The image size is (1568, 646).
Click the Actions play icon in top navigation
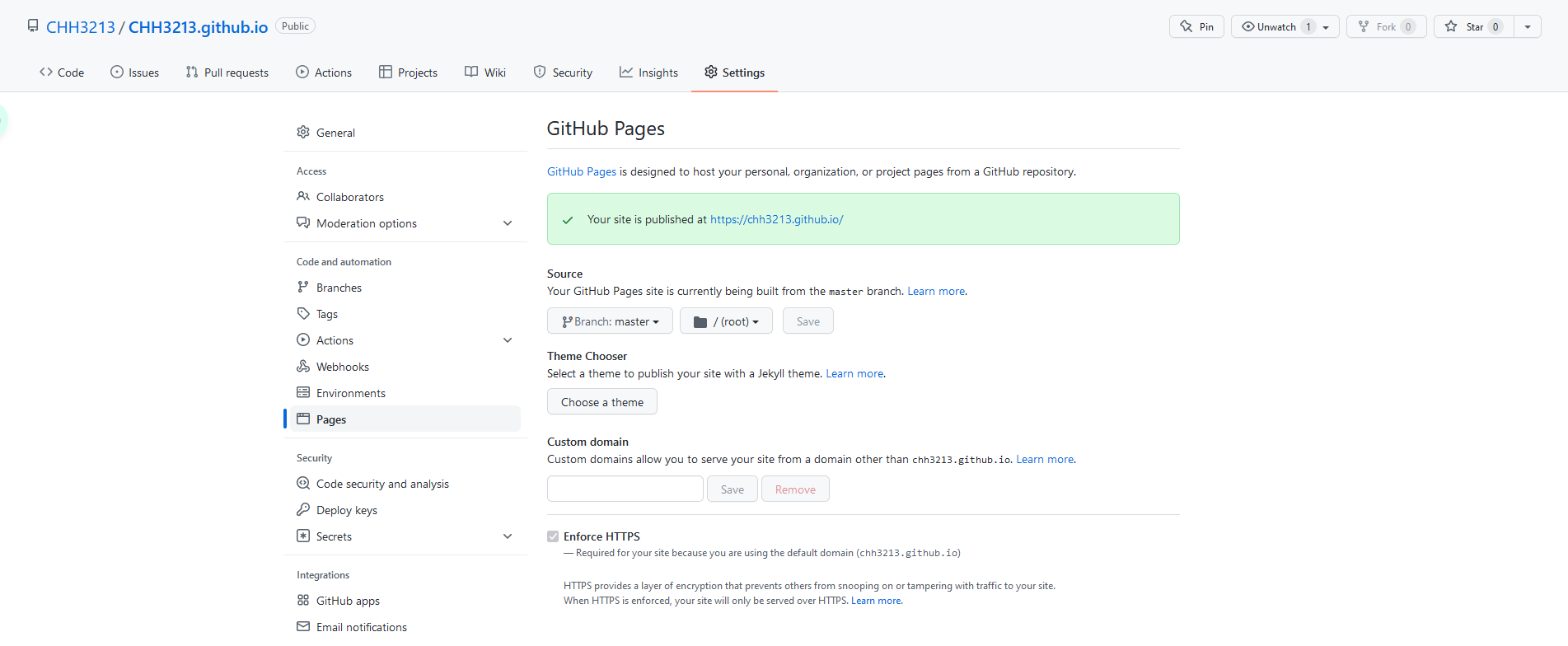click(302, 72)
